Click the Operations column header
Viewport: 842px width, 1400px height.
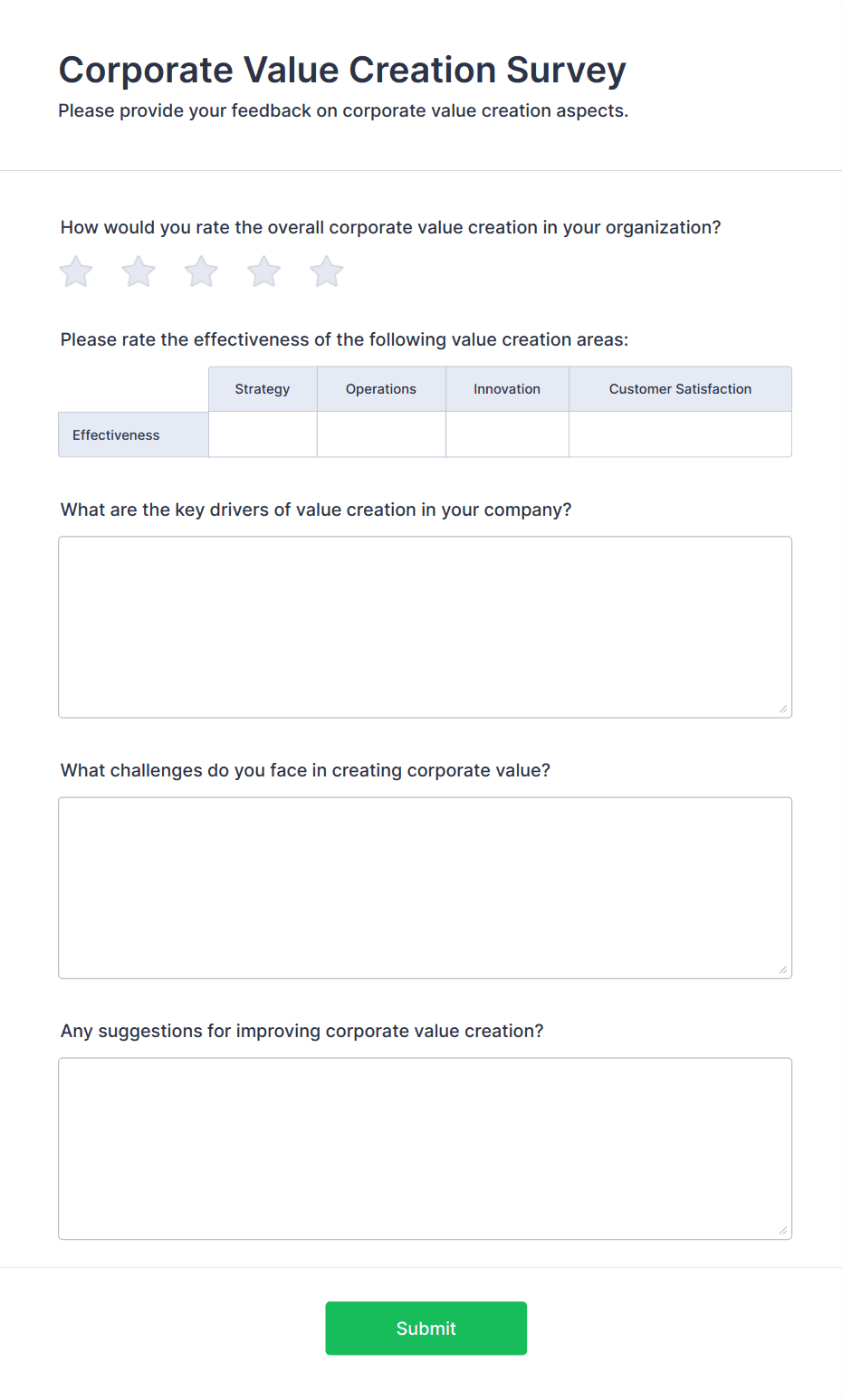(x=380, y=388)
